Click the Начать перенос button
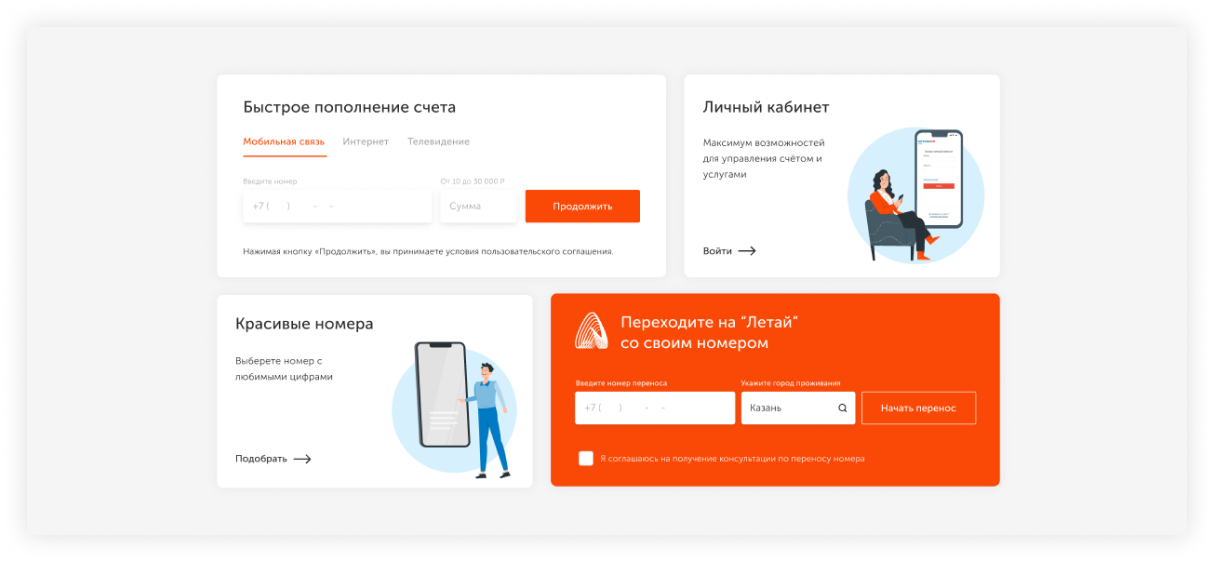Viewport: 1214px width, 562px height. 918,408
